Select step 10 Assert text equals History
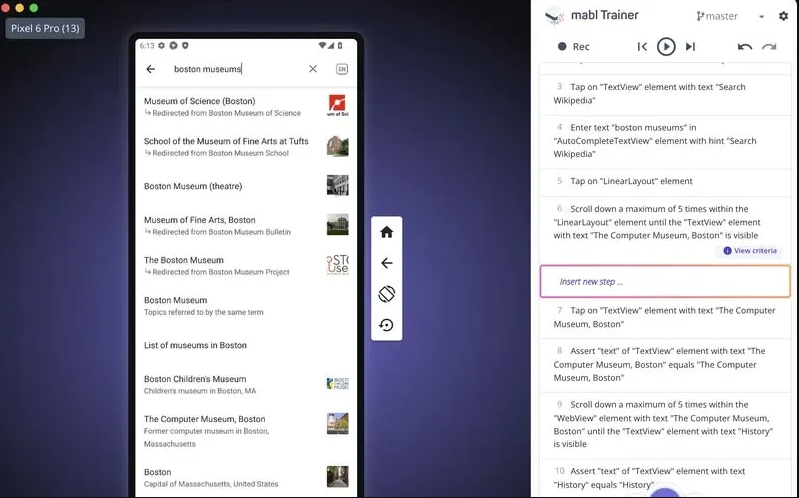The image size is (799, 498). [x=665, y=478]
